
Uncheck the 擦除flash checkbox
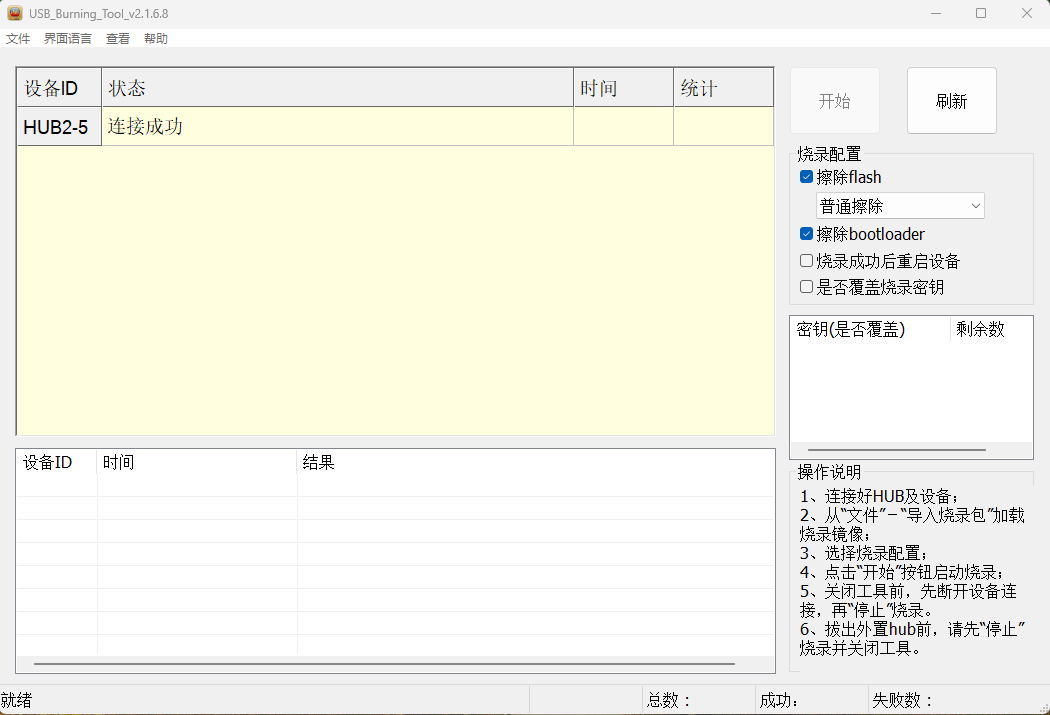point(806,178)
